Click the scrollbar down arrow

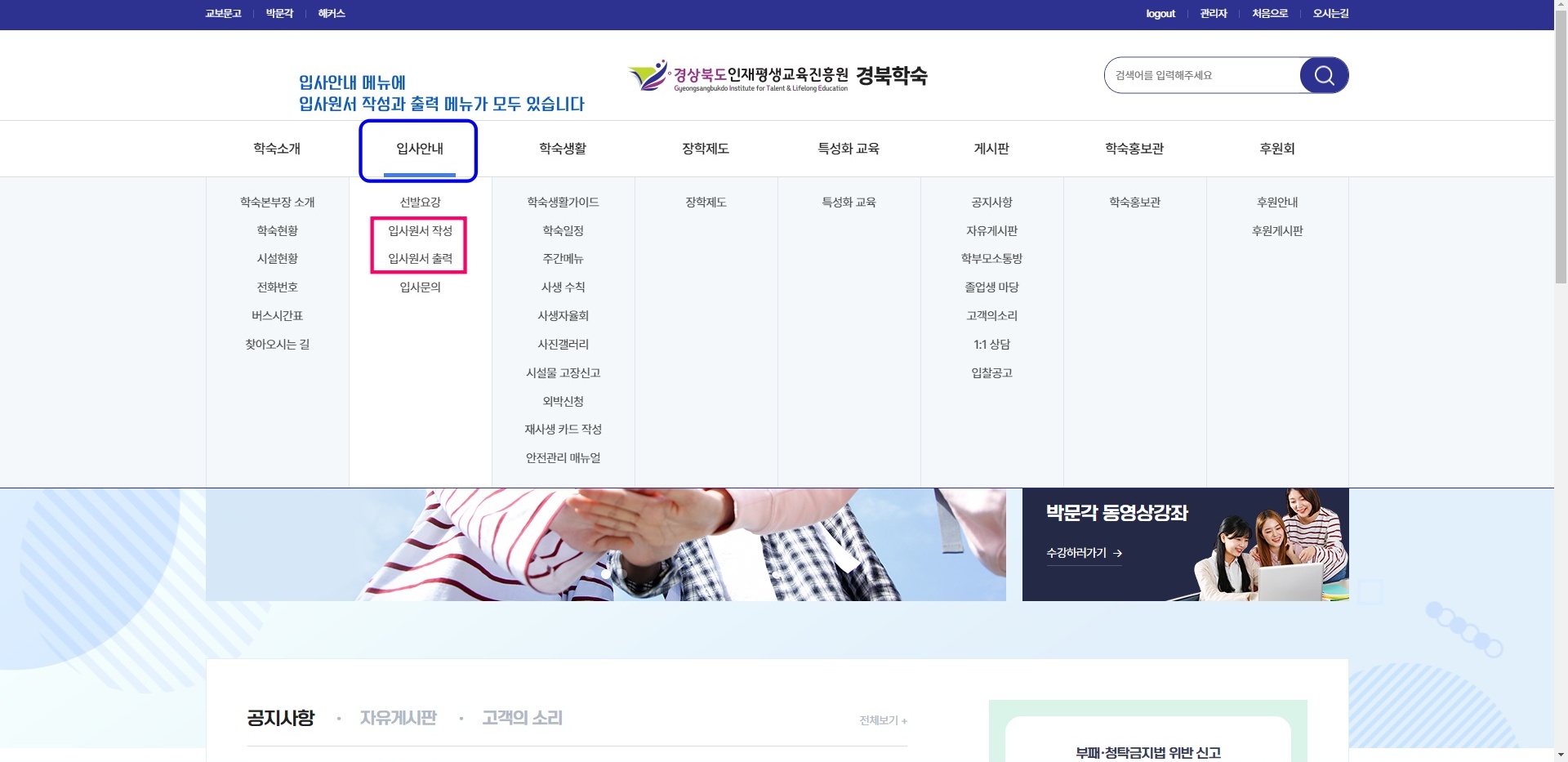pos(1561,755)
